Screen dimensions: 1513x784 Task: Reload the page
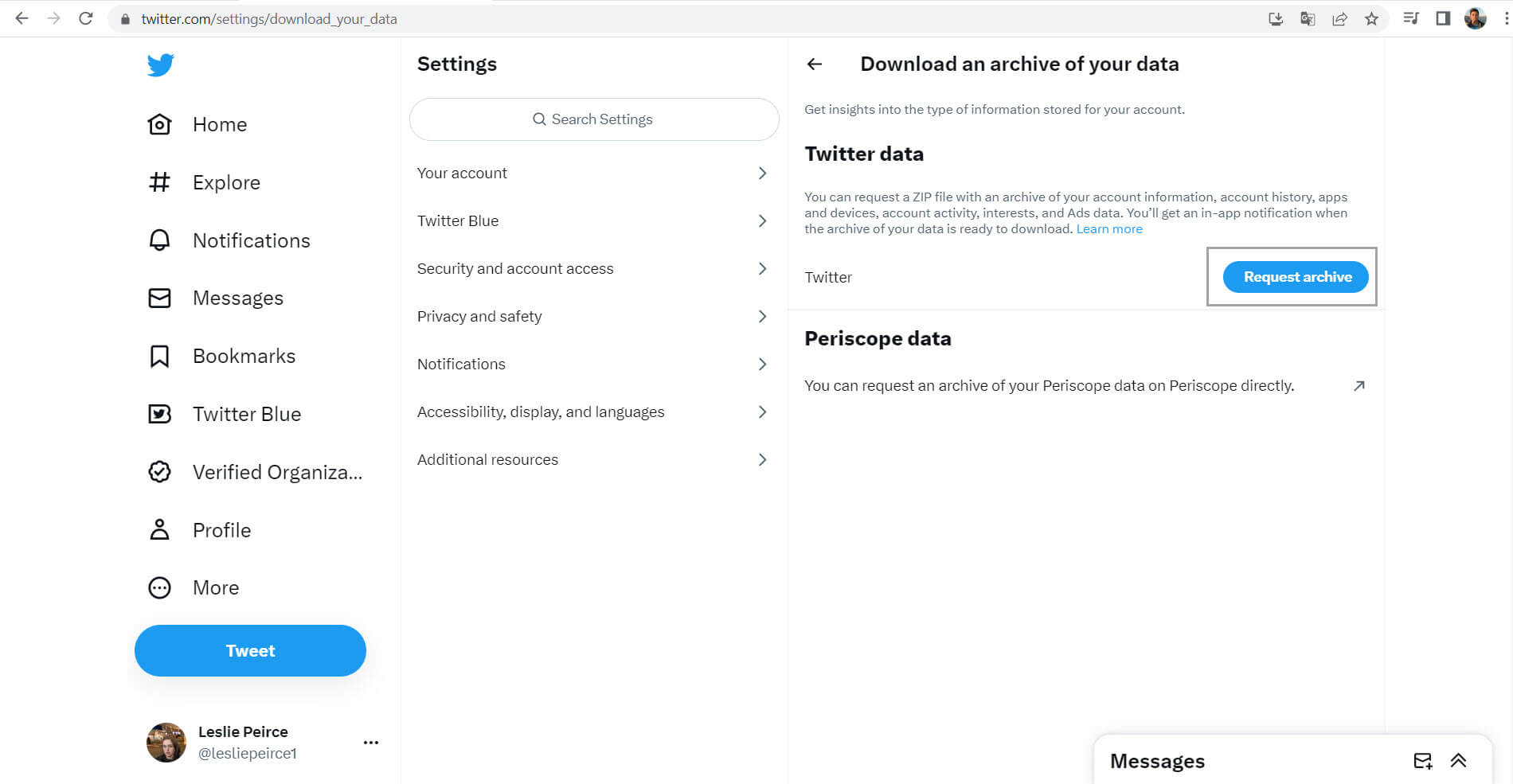tap(86, 18)
